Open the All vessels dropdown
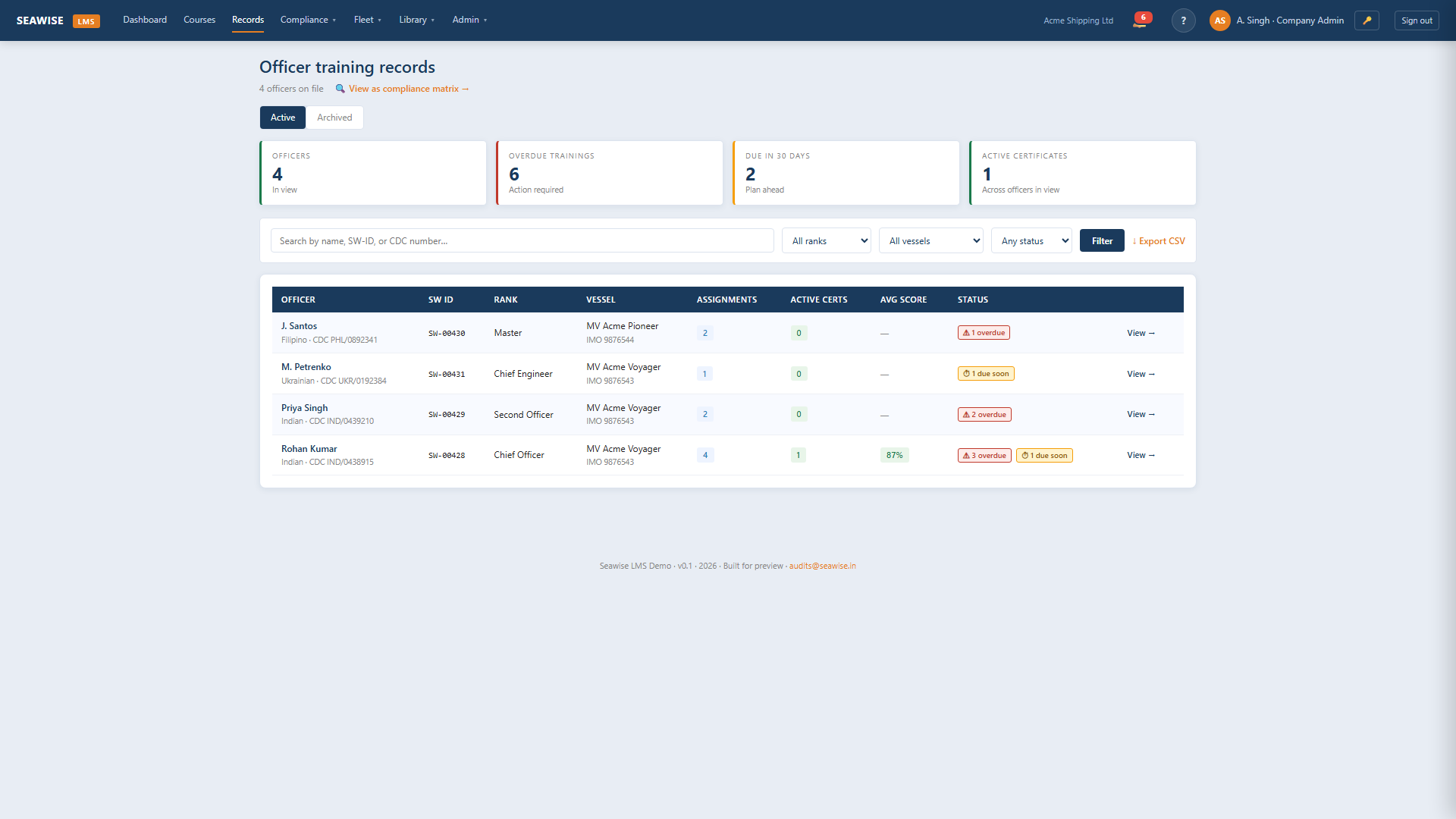Screen dimensions: 1456x819 pos(931,241)
